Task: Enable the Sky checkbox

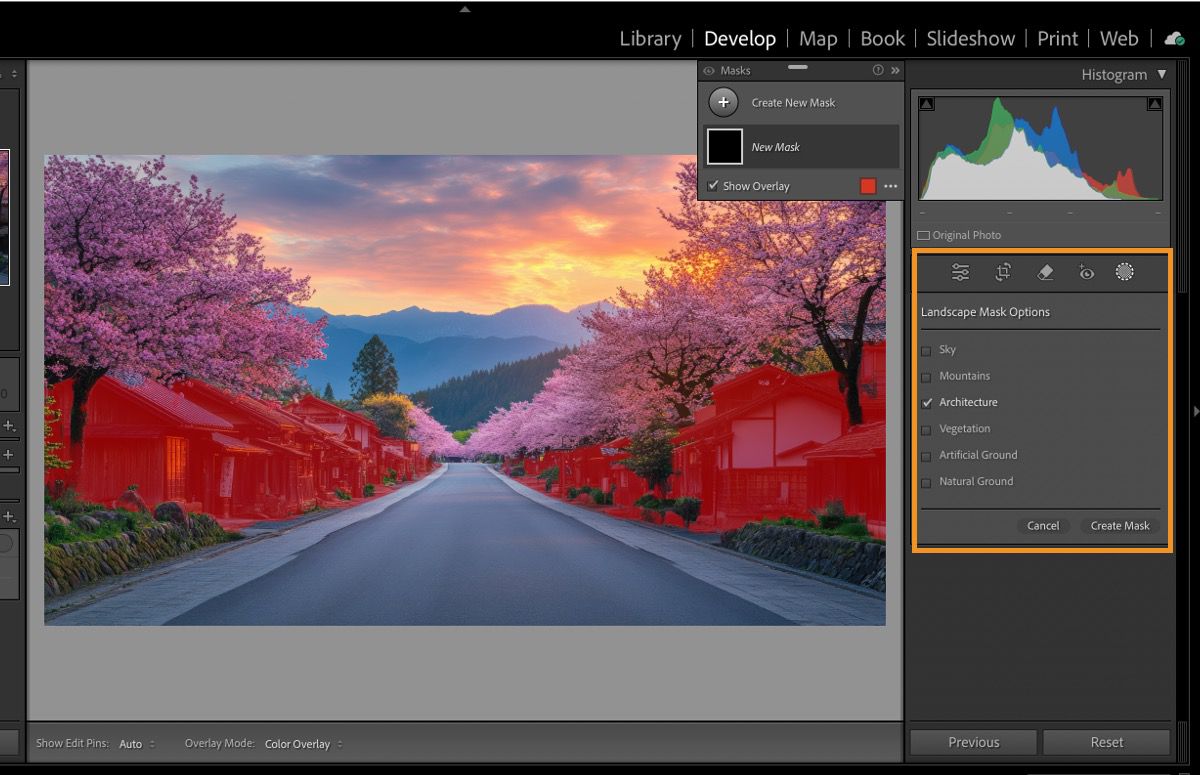Action: [x=925, y=350]
